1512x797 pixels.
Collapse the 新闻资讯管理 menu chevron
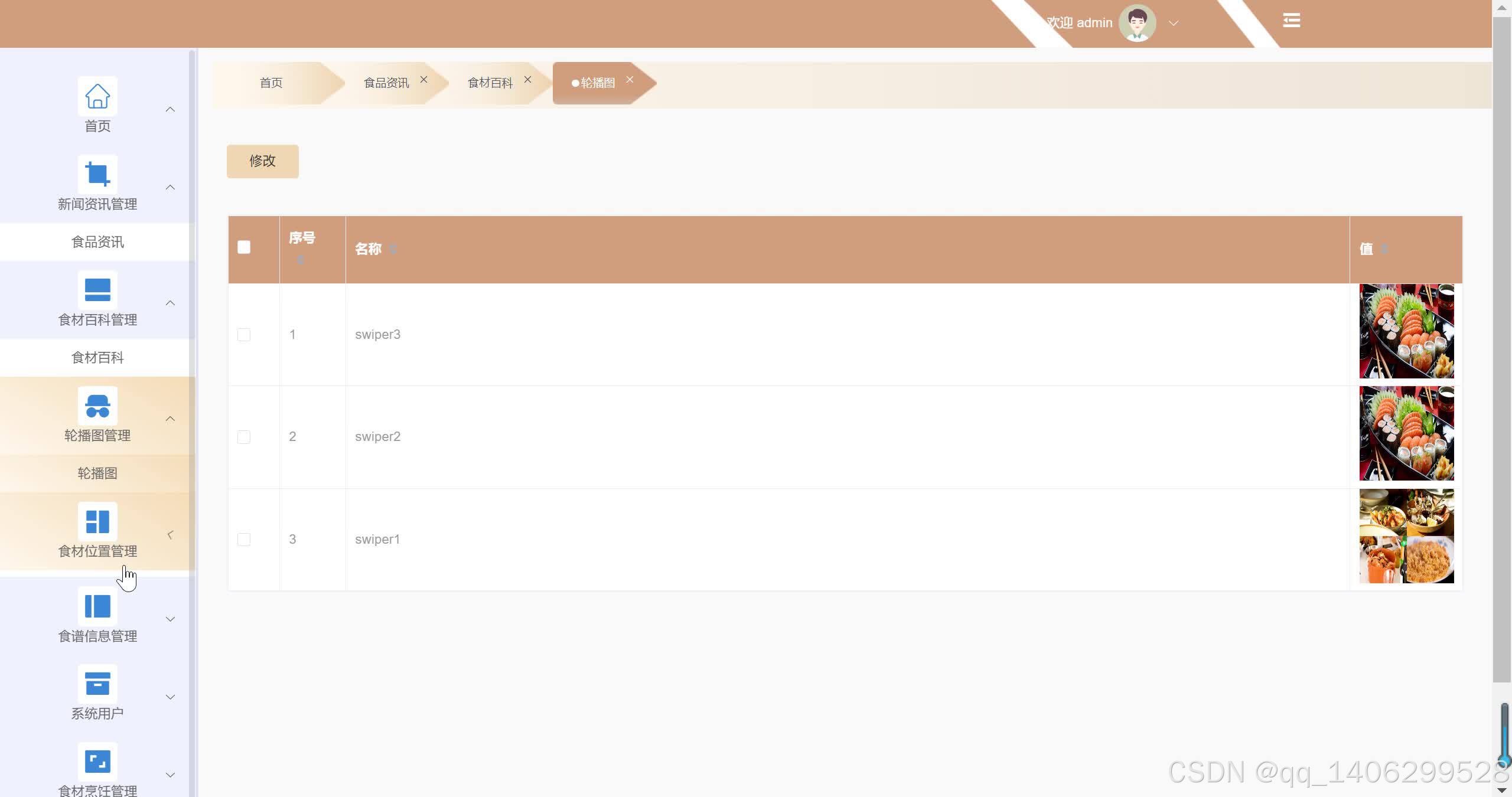coord(170,188)
